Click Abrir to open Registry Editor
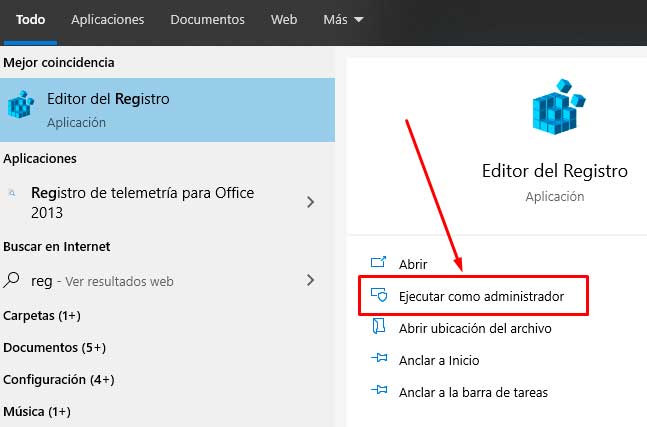The height and width of the screenshot is (427, 647). point(413,264)
